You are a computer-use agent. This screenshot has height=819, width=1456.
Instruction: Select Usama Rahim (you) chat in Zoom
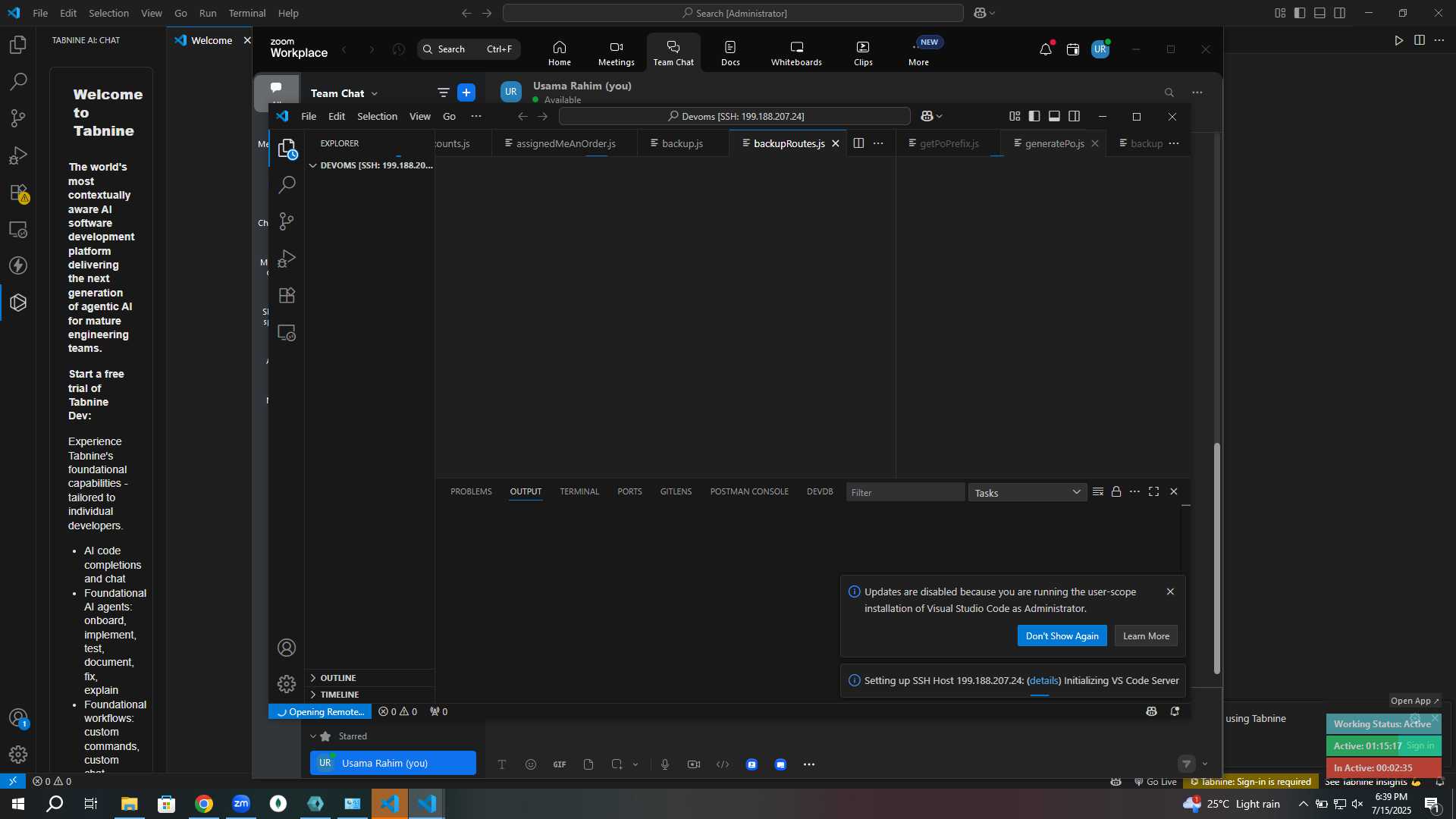(x=393, y=763)
